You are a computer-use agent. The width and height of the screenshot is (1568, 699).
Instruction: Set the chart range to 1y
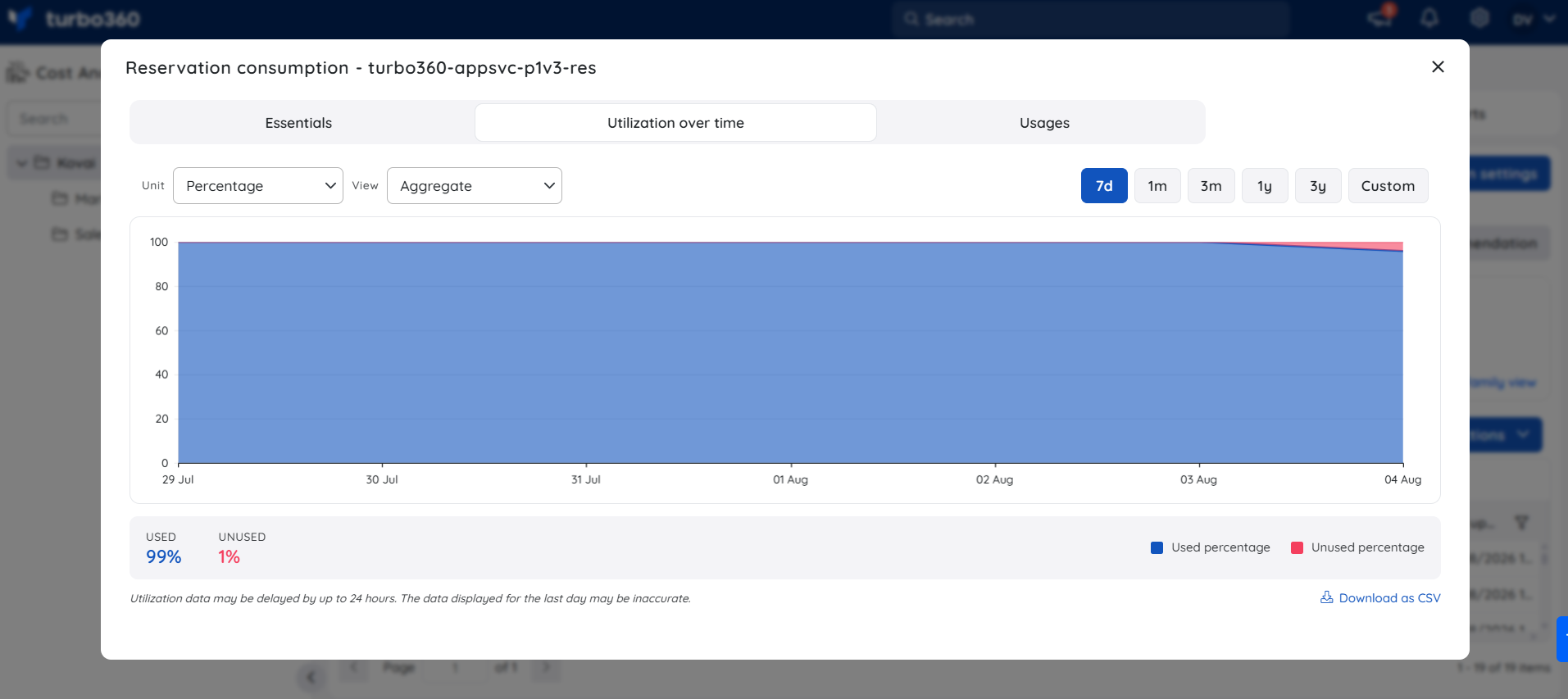1265,186
